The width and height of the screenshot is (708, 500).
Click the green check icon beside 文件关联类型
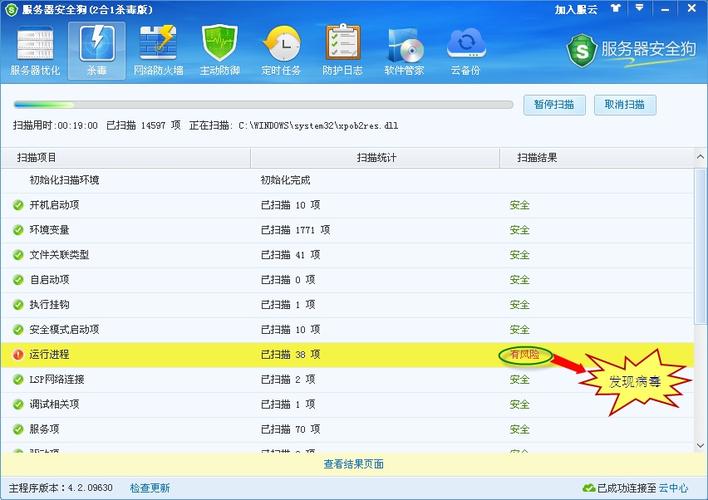(x=18, y=255)
